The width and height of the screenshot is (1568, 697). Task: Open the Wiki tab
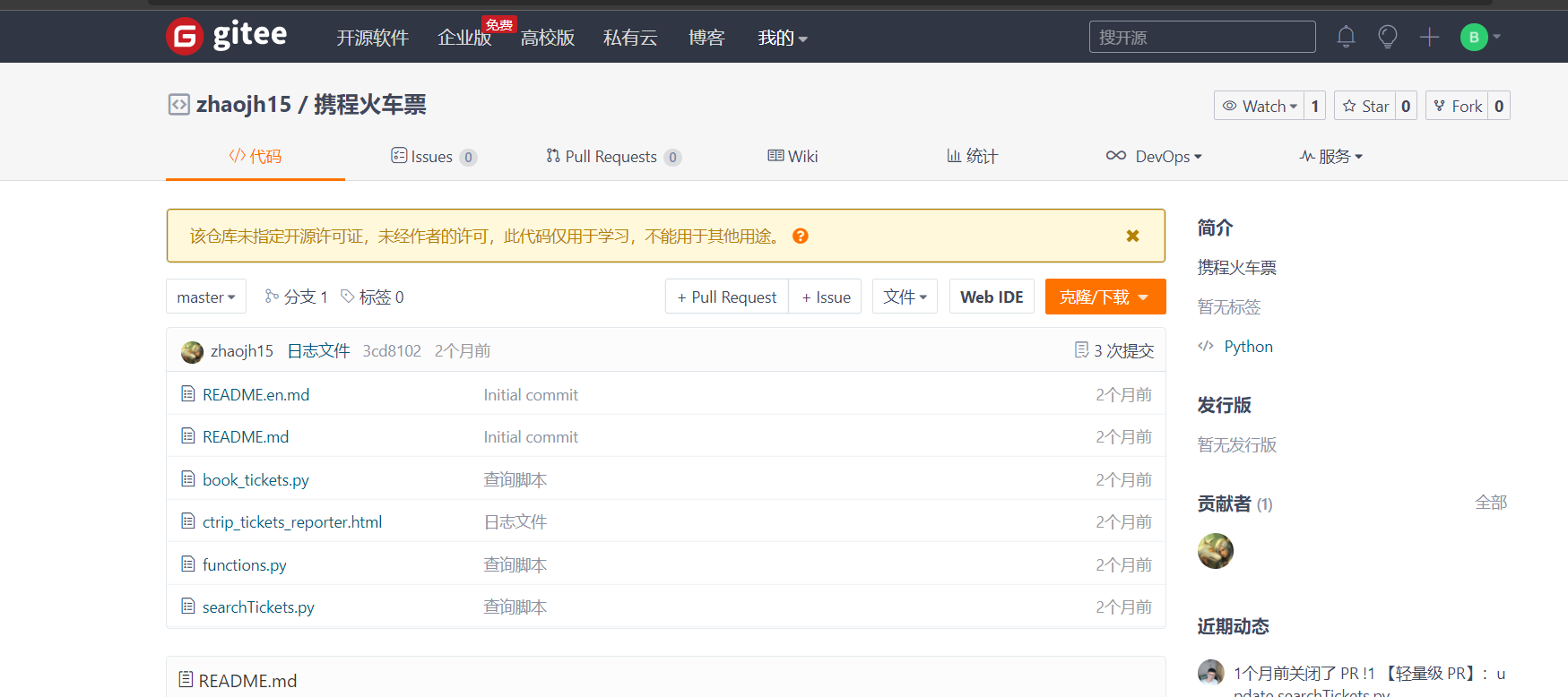(793, 156)
